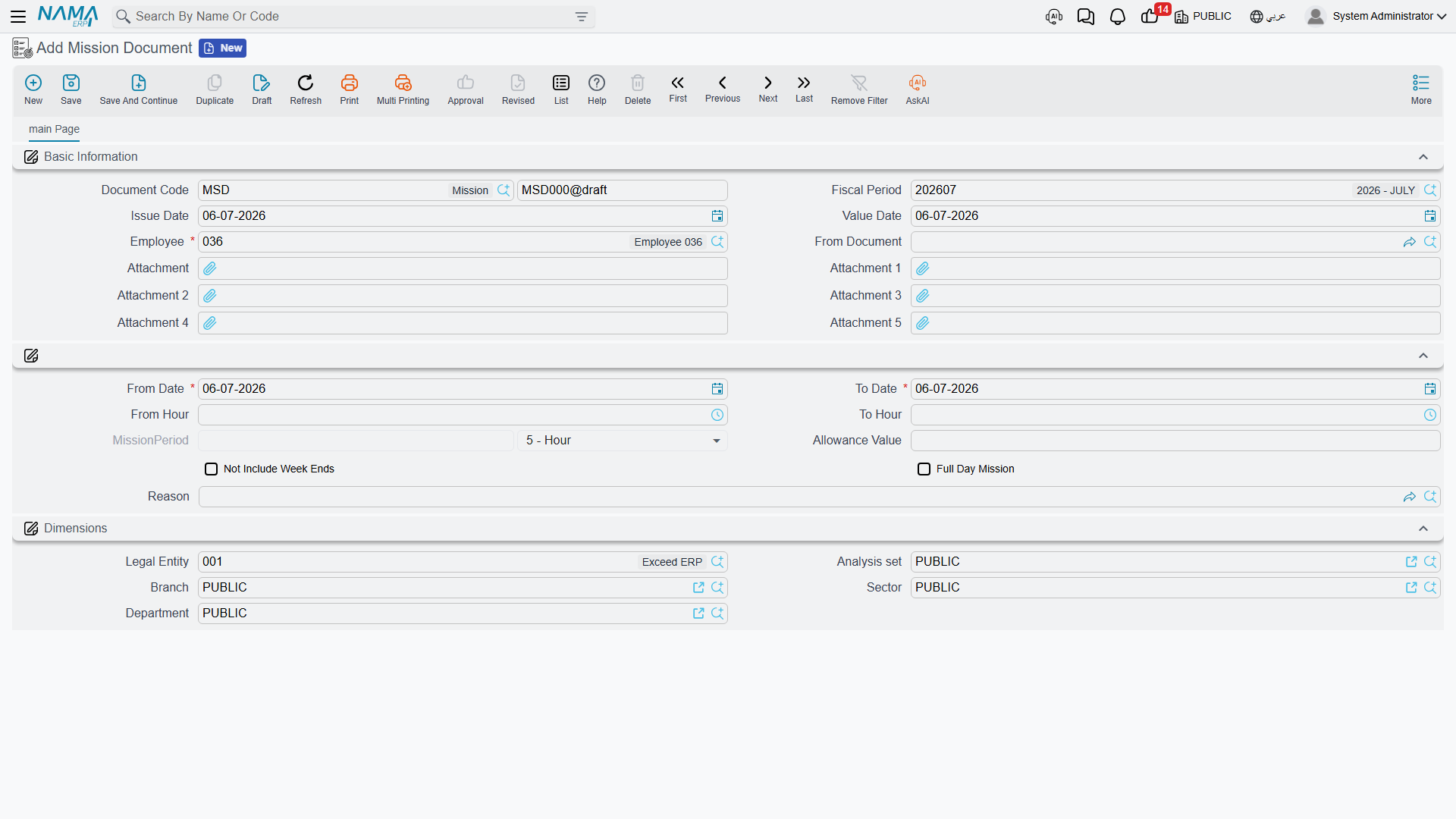Expand the System Administrator user menu
The image size is (1456, 819).
pos(1376,17)
